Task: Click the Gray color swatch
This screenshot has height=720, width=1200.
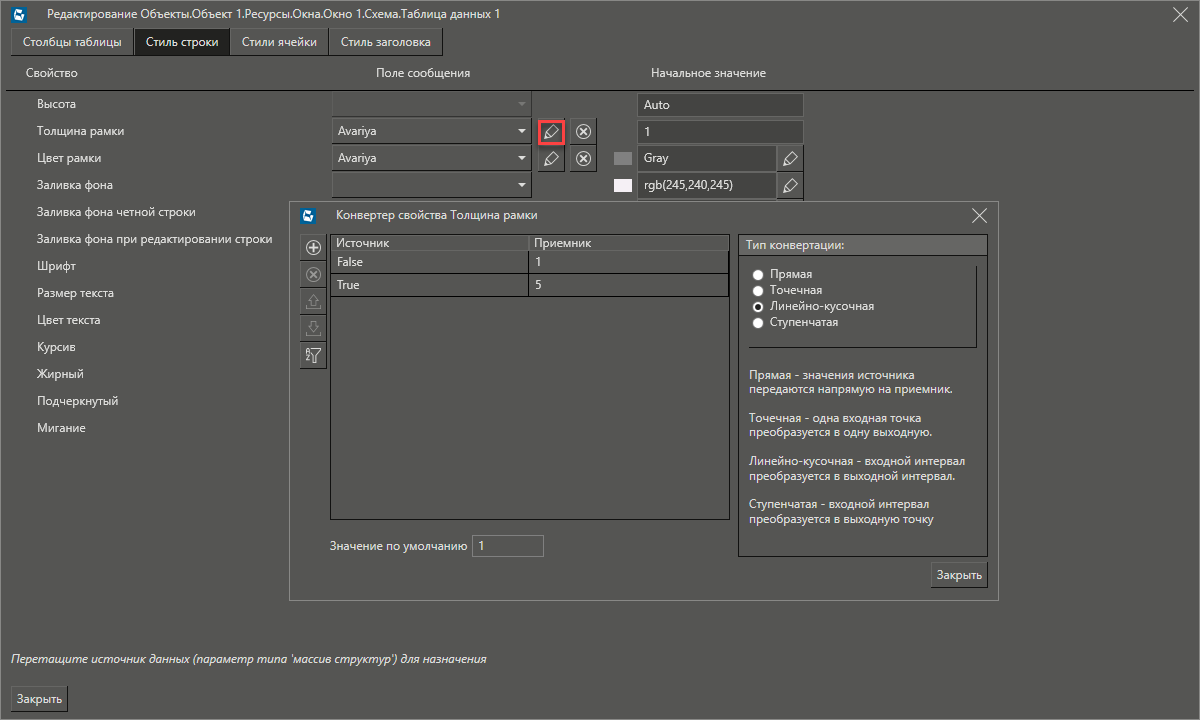Action: [624, 157]
